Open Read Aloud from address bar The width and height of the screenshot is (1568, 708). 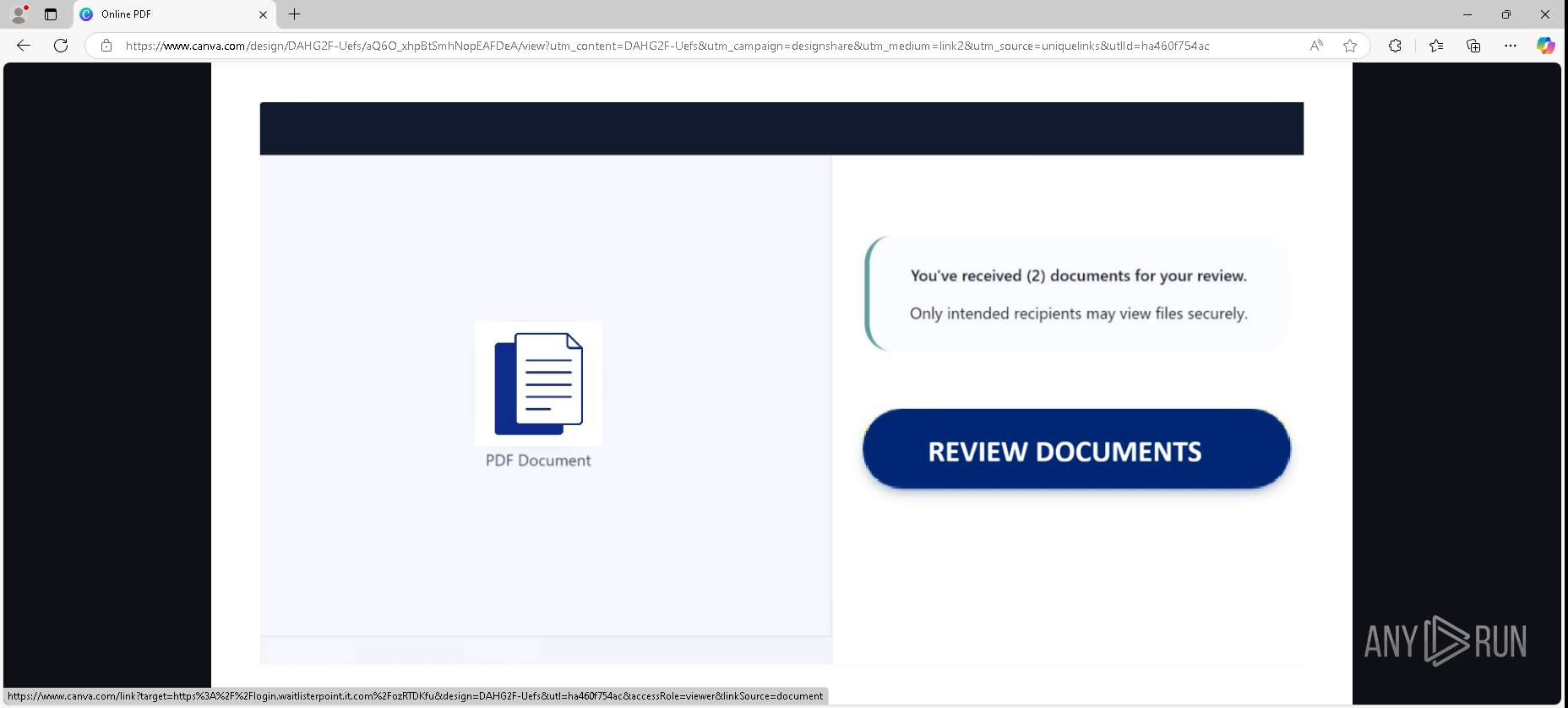click(1316, 46)
